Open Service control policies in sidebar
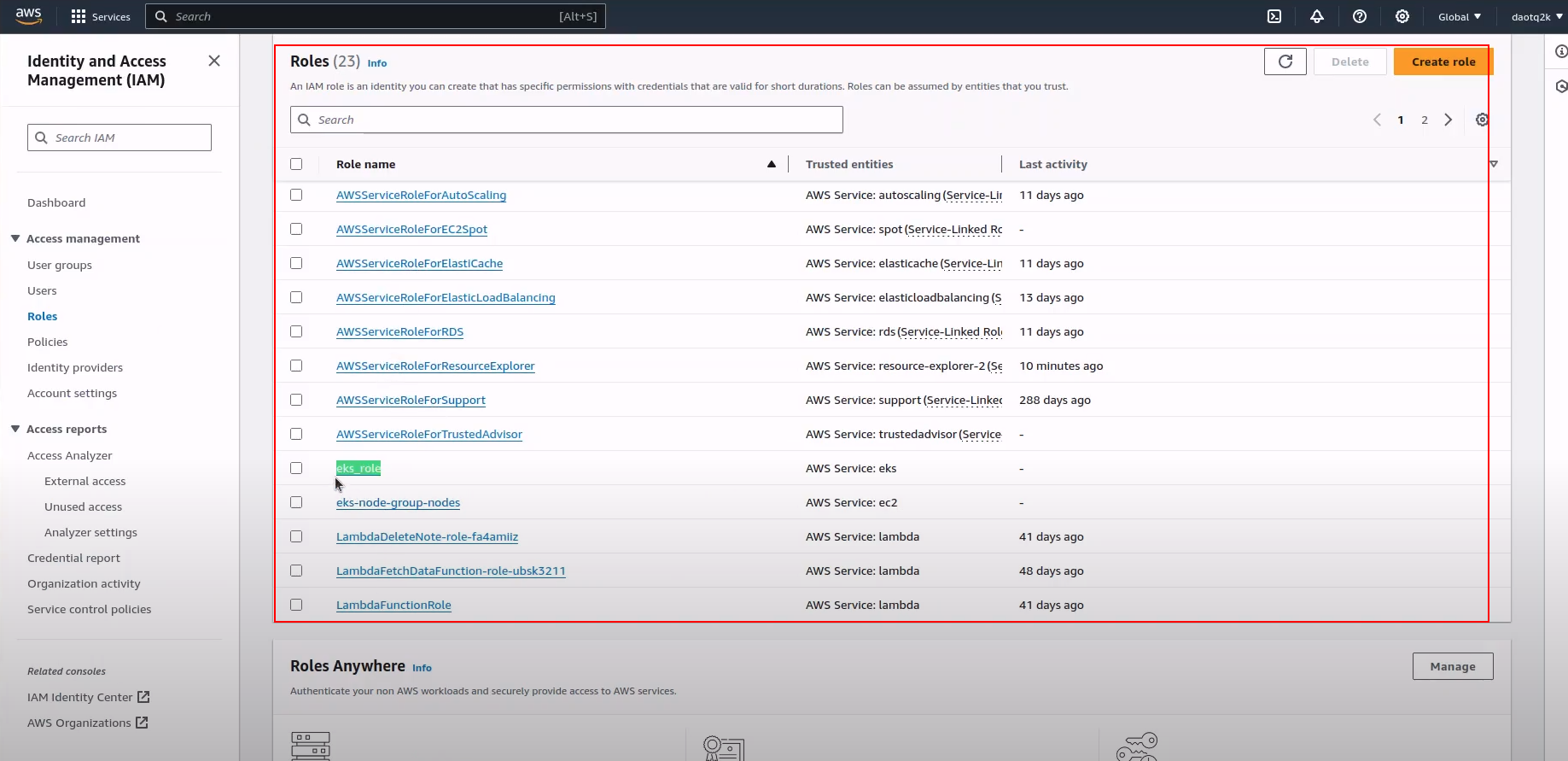Image resolution: width=1568 pixels, height=761 pixels. pos(89,609)
